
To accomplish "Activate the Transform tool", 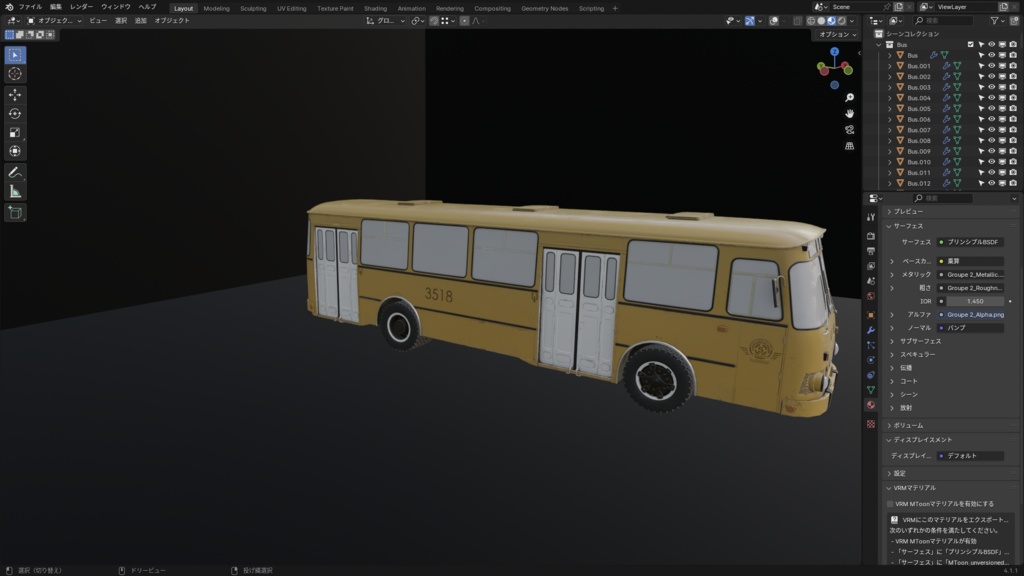I will click(15, 152).
